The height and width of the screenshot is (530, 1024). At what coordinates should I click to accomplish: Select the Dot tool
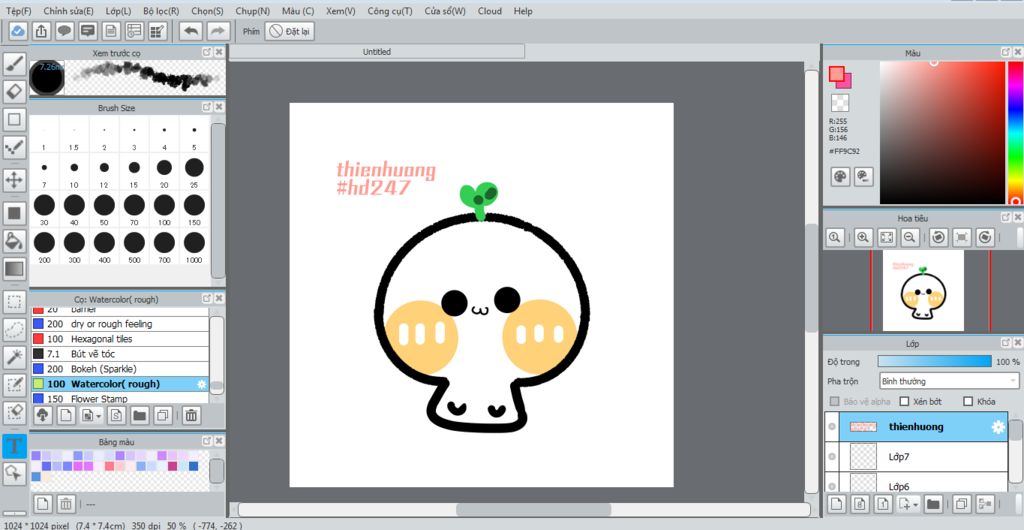point(14,148)
